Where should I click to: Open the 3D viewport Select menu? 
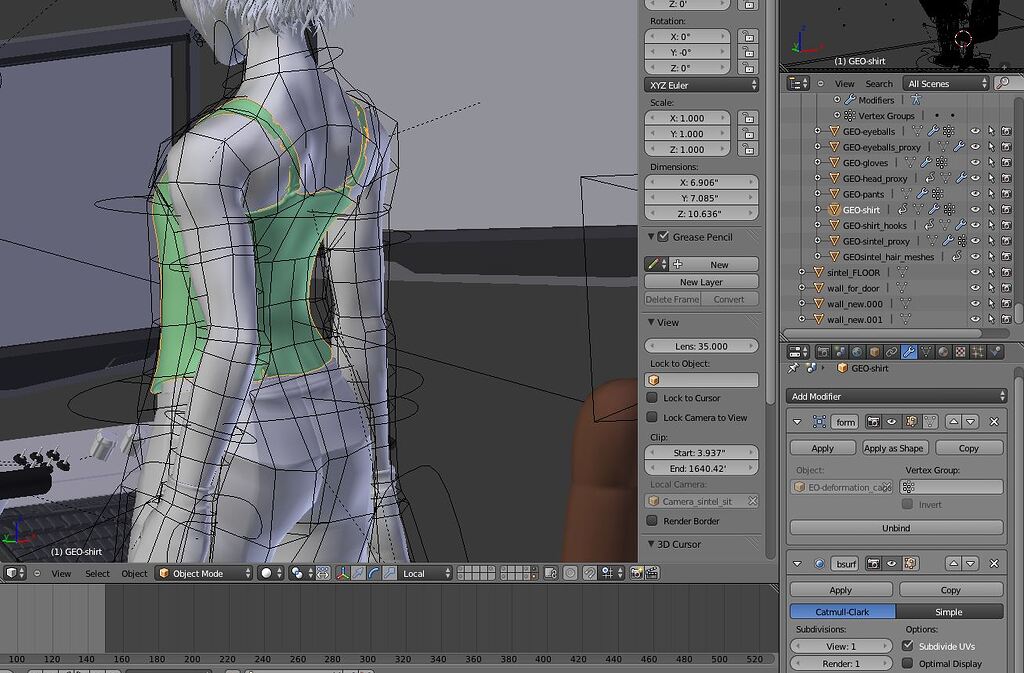97,573
